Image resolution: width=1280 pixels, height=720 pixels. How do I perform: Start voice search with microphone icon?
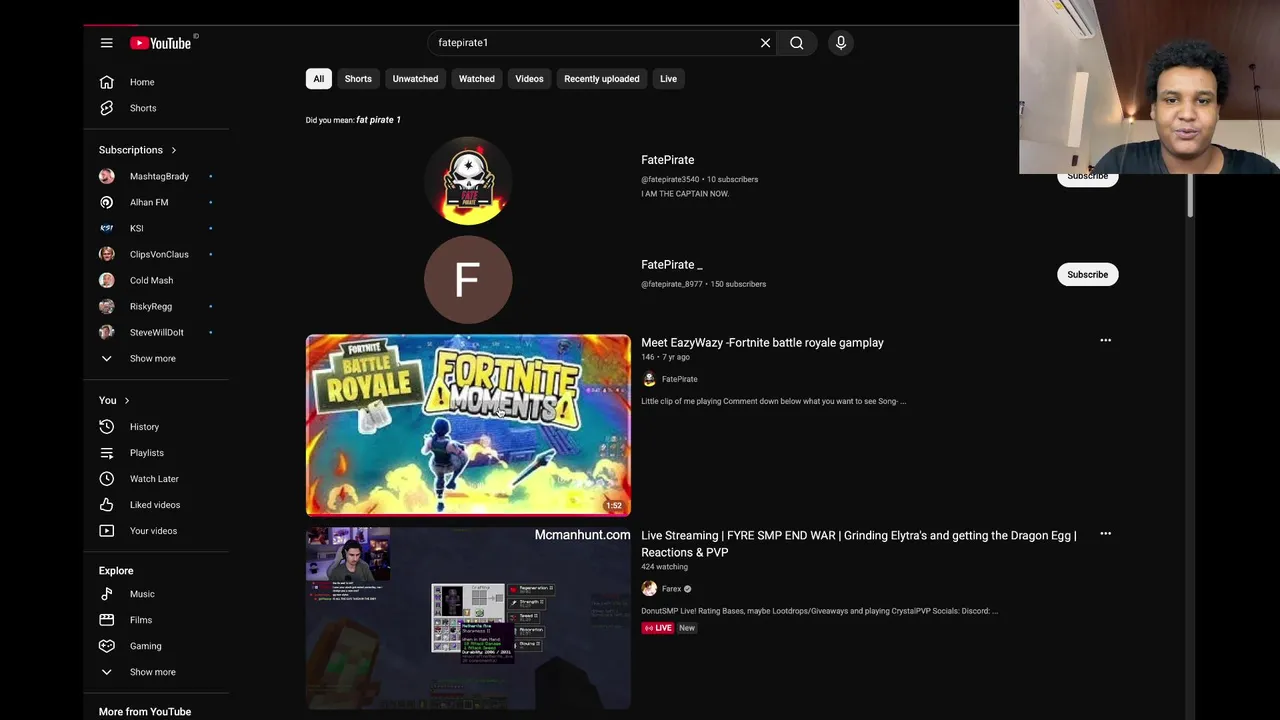coord(841,43)
